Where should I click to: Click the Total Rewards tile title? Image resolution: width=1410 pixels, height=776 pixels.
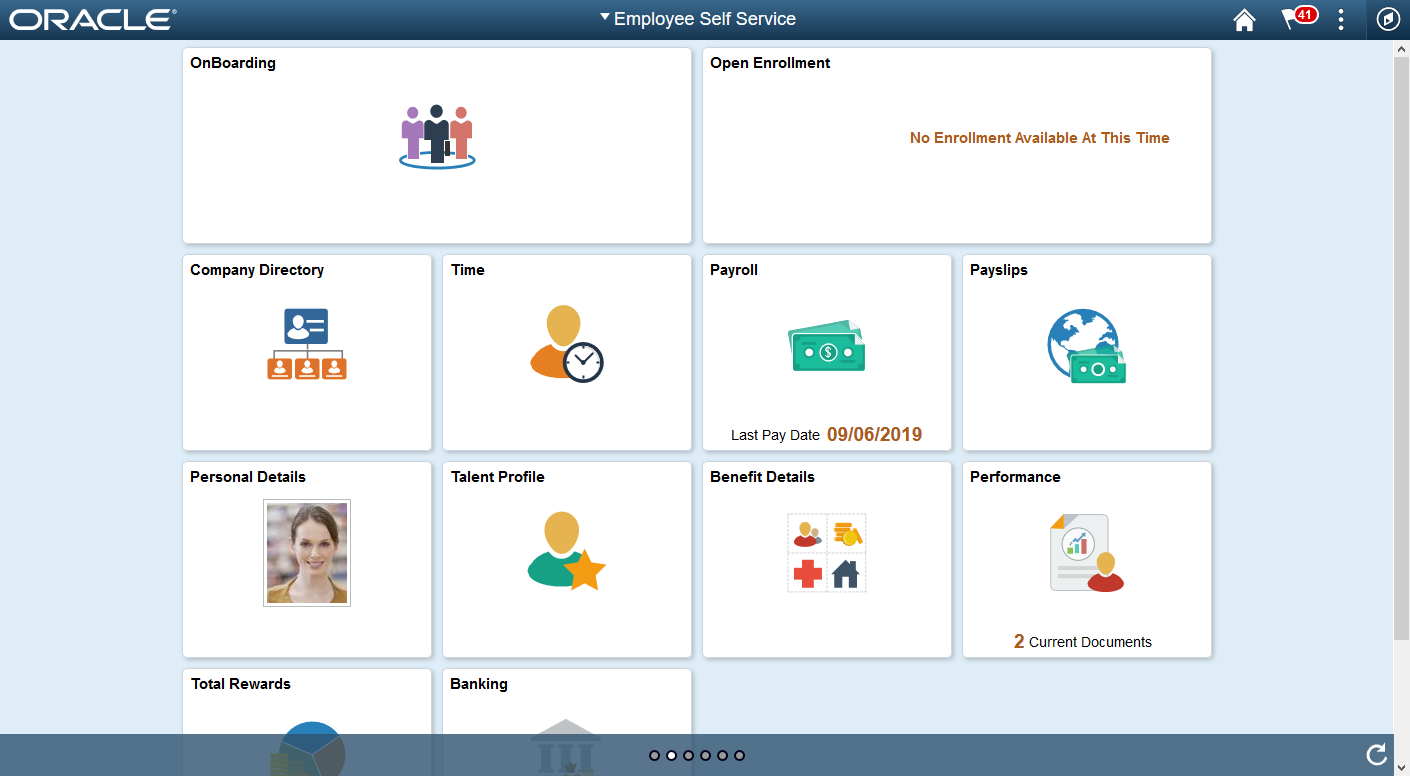pos(241,684)
